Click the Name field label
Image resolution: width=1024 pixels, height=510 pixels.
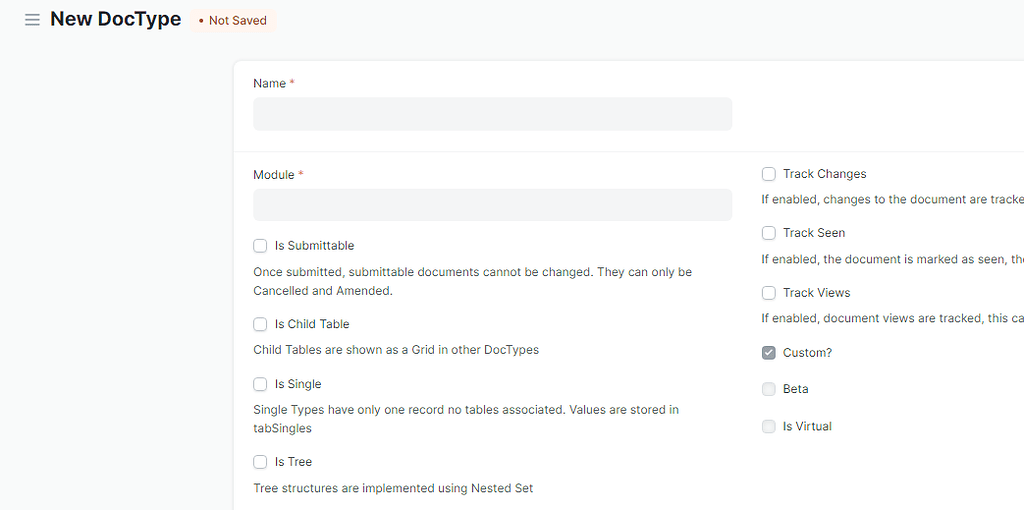pos(270,84)
